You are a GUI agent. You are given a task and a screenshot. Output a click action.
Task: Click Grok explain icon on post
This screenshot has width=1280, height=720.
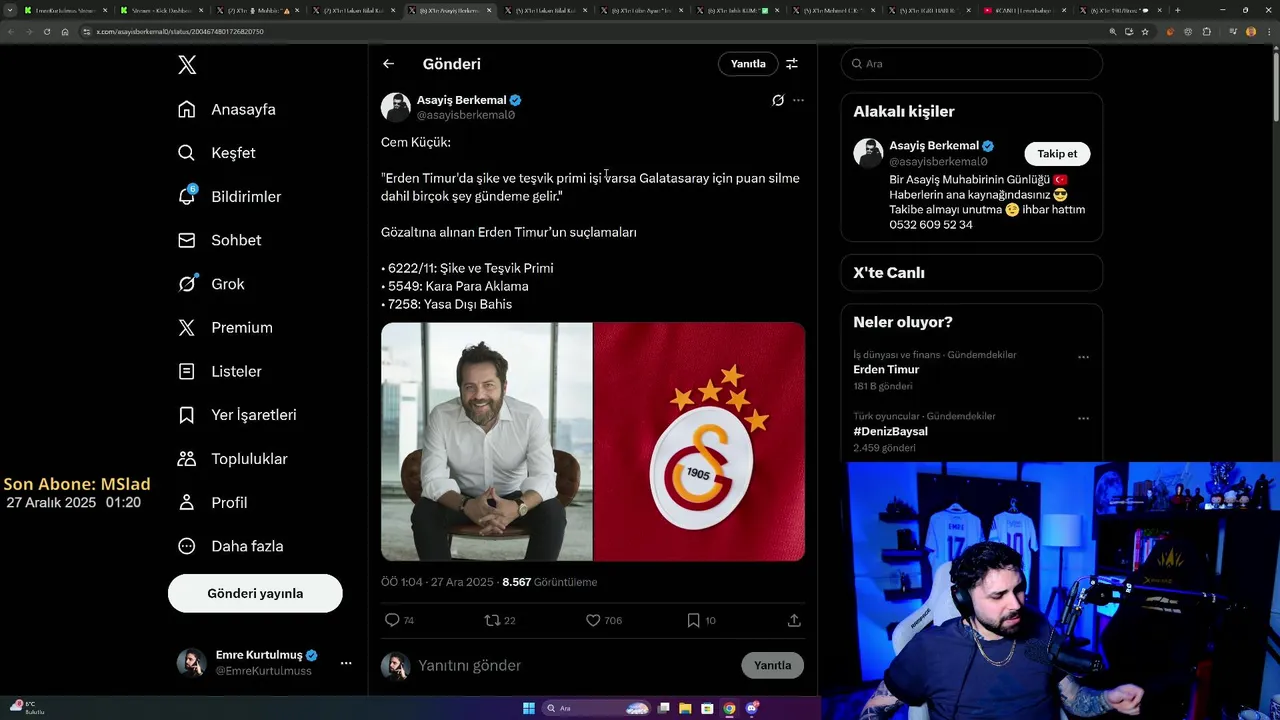pos(778,100)
